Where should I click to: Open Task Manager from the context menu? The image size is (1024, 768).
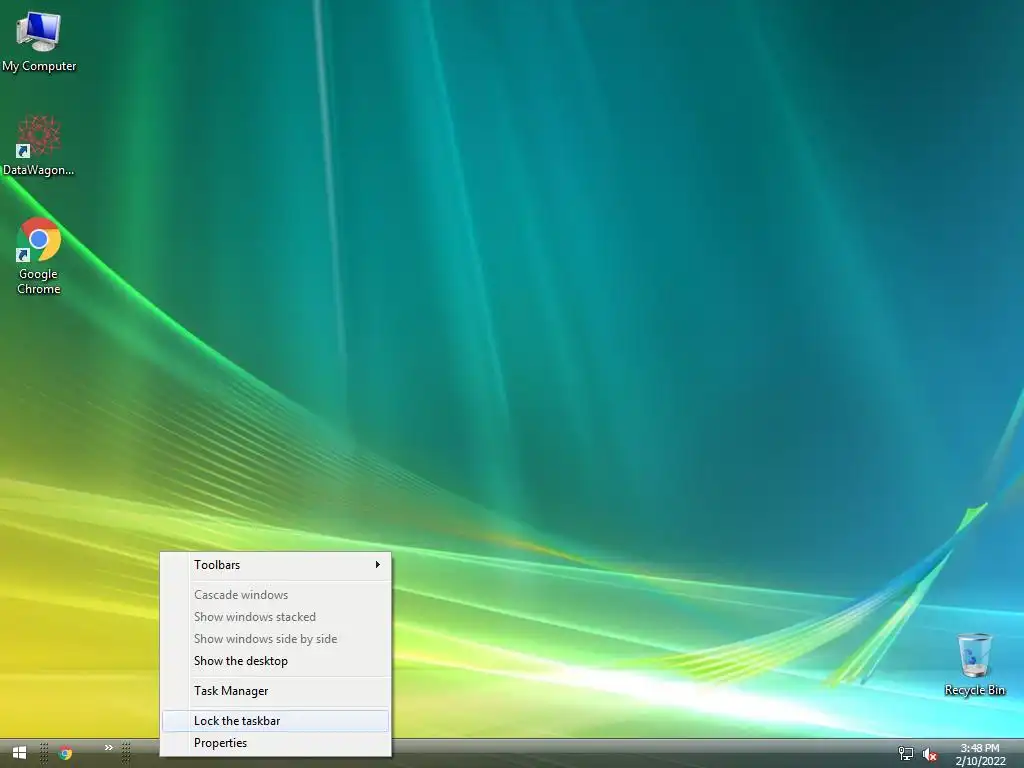276,691
